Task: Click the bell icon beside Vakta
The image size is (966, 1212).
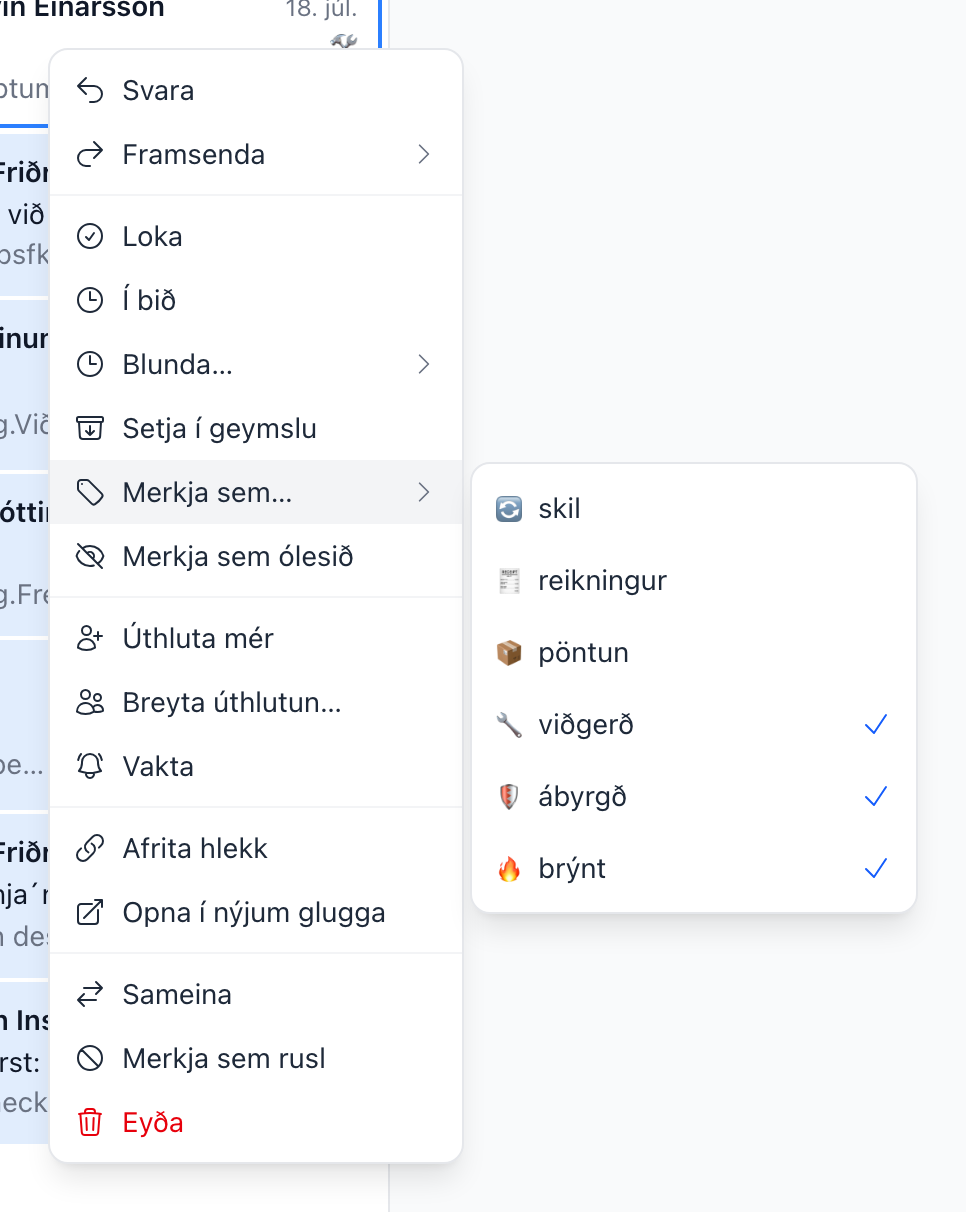Action: [90, 767]
